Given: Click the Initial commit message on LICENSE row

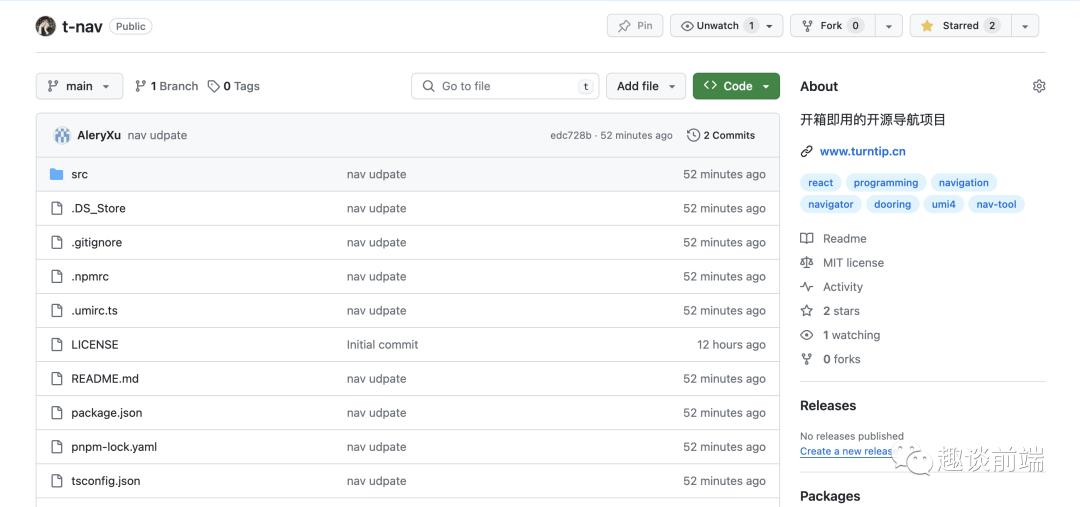Looking at the screenshot, I should pos(382,344).
